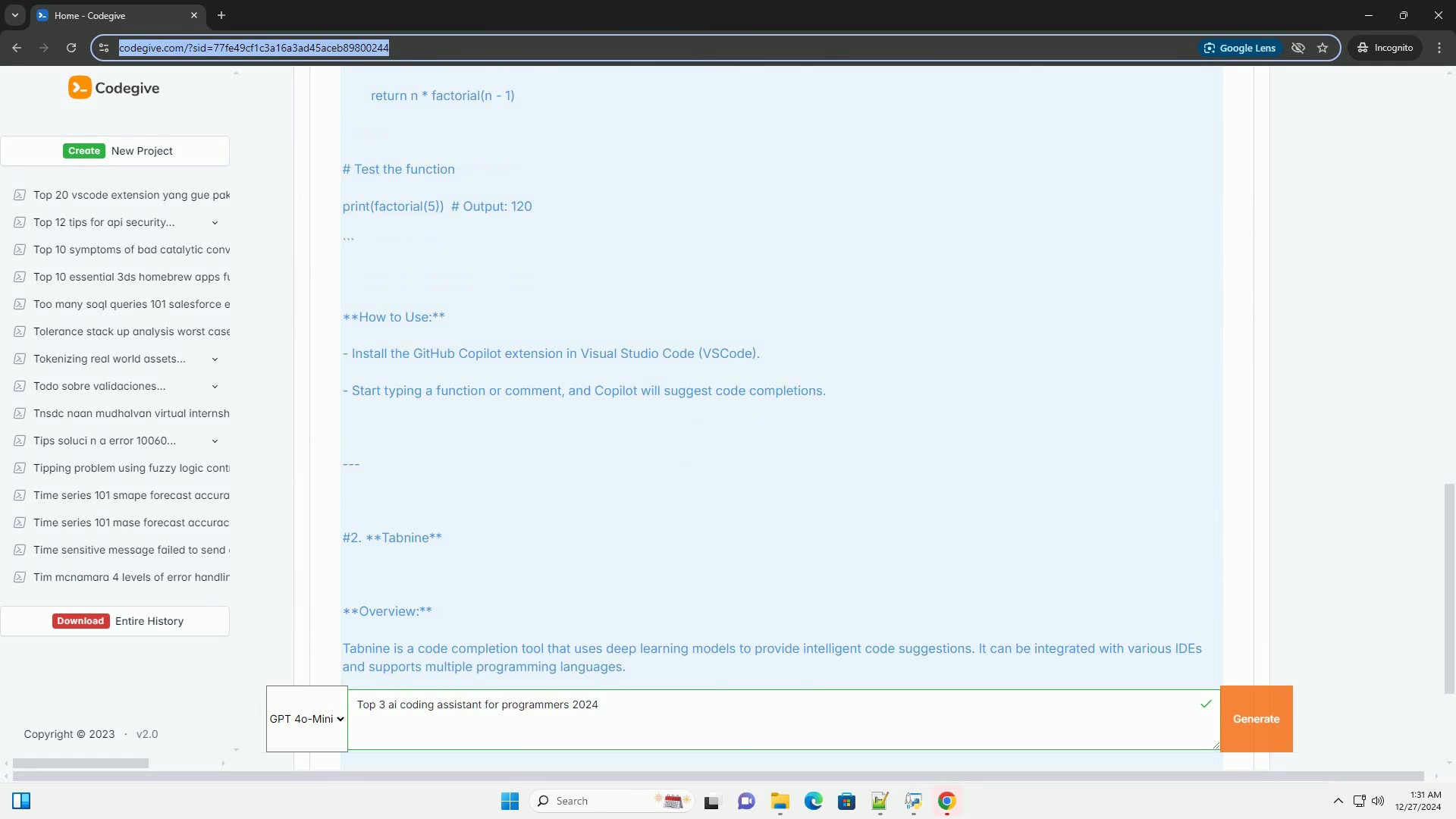Open clock showing 1:31 AM
The height and width of the screenshot is (819, 1456).
pos(1418,801)
